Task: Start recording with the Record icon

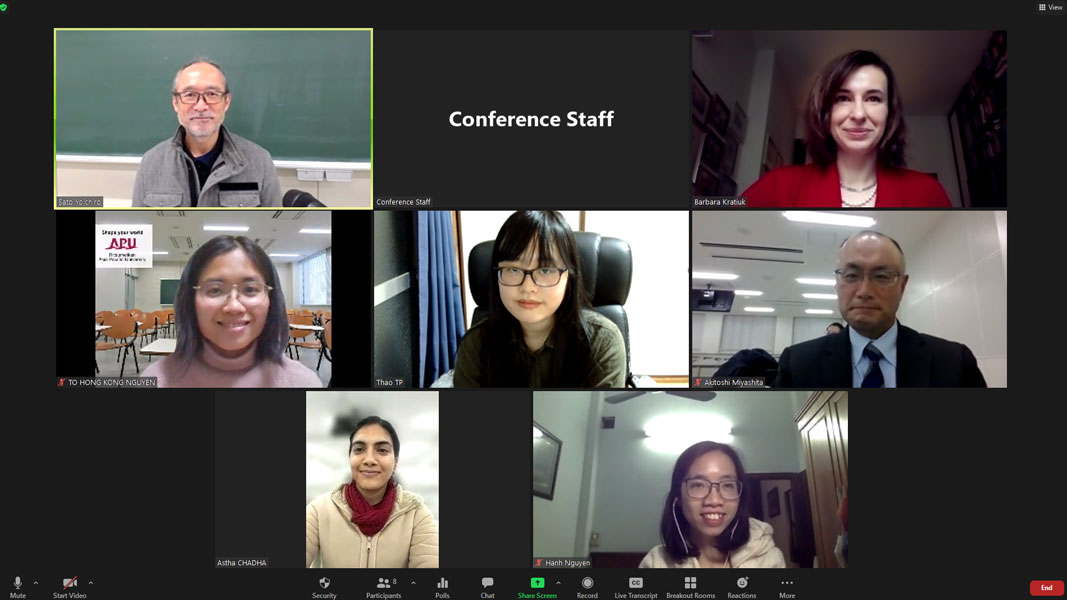Action: pos(587,586)
